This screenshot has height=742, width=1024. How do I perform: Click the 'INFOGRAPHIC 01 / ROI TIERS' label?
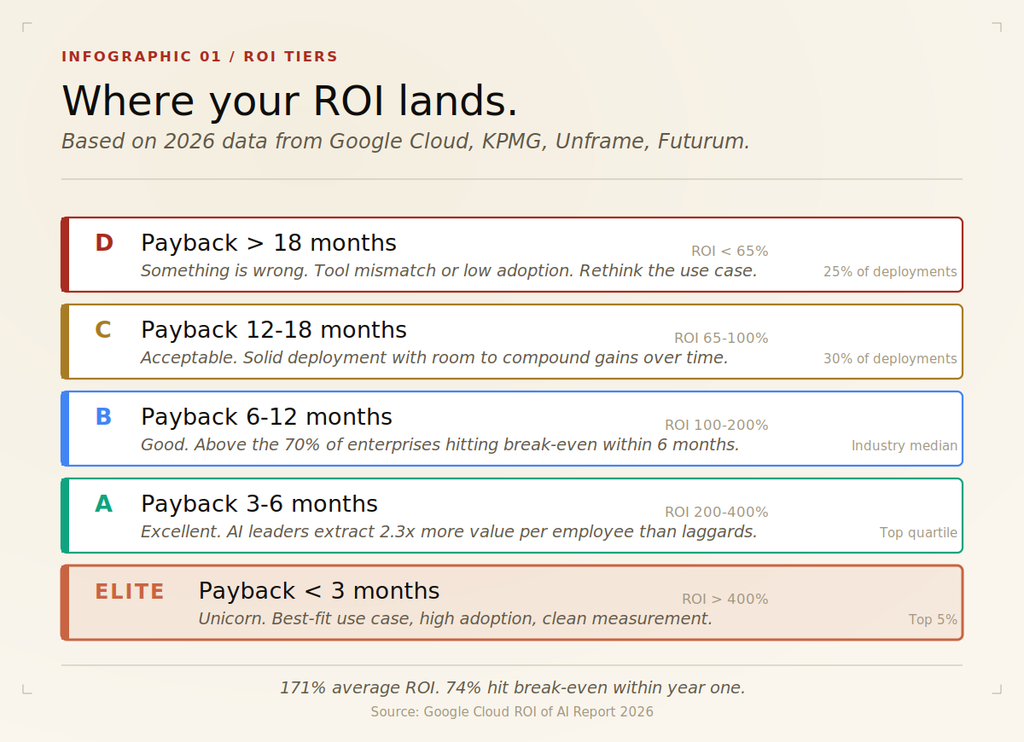(x=199, y=56)
